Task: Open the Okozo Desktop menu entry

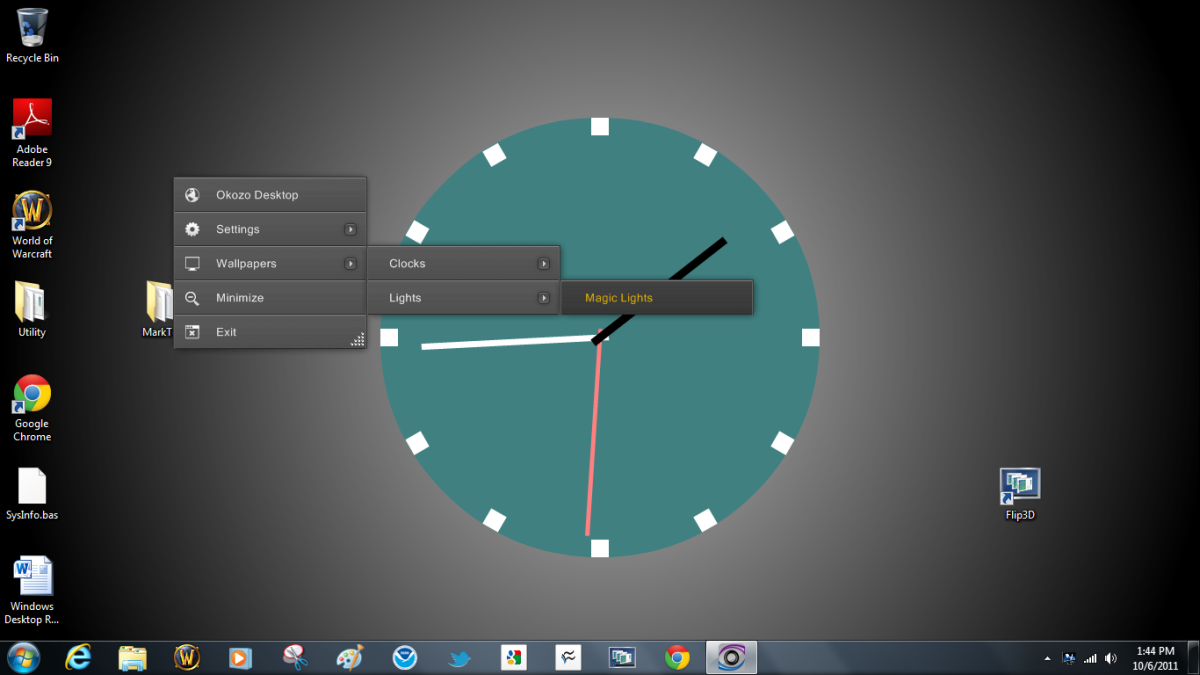Action: click(x=257, y=195)
